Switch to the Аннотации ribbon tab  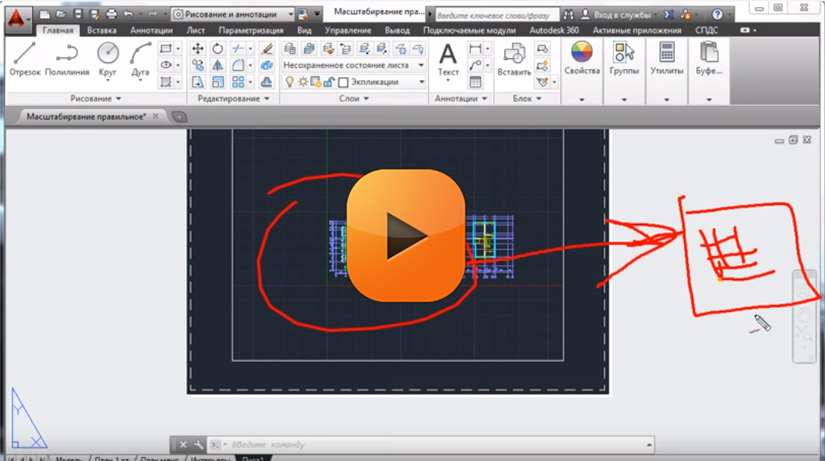pyautogui.click(x=152, y=31)
